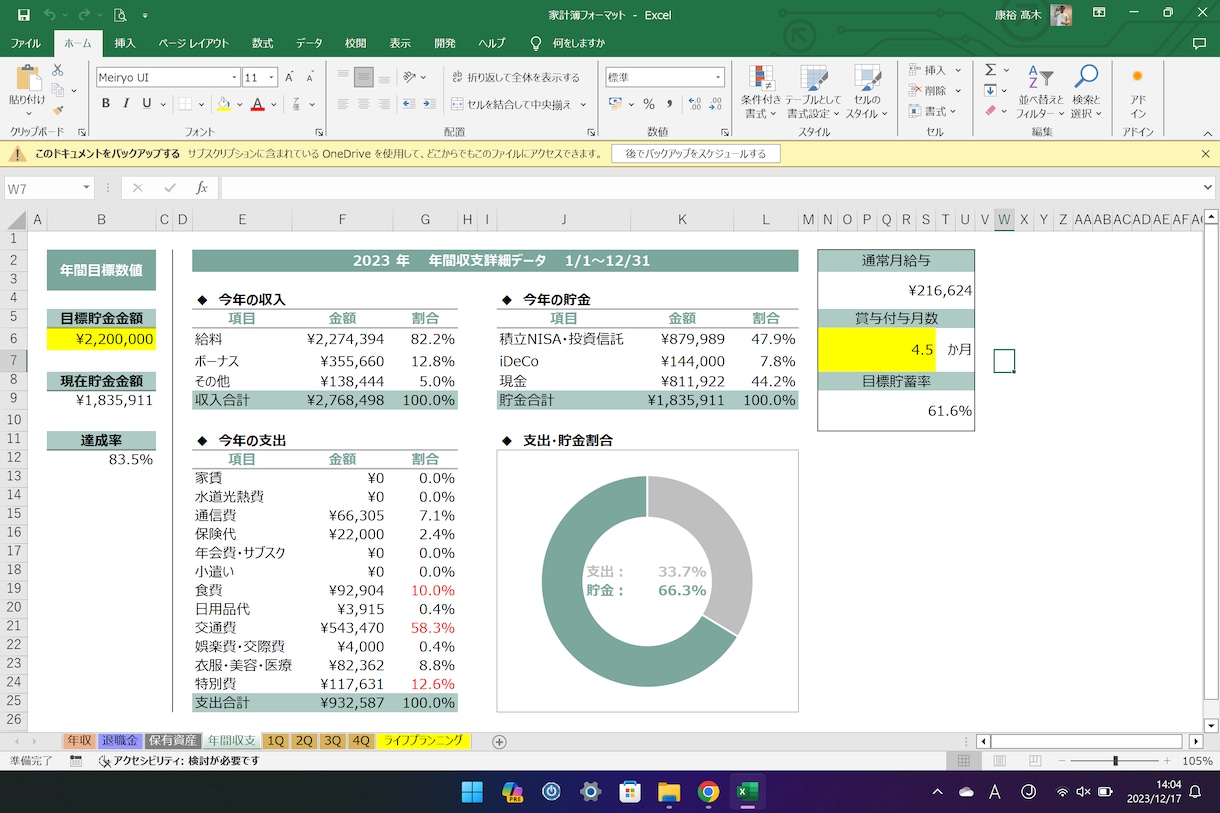The image size is (1220, 813).
Task: Open the comments icon in ribbon
Action: click(x=1199, y=43)
